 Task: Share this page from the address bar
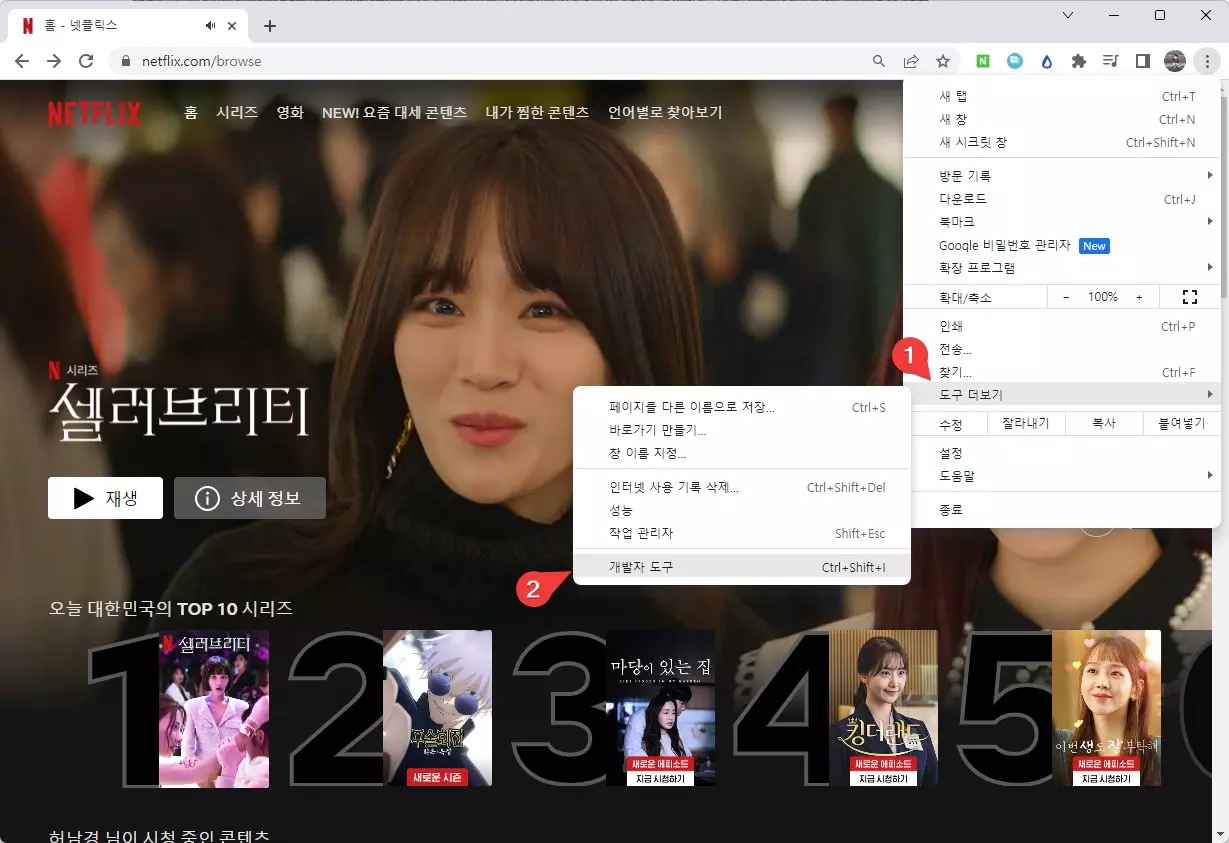(911, 61)
